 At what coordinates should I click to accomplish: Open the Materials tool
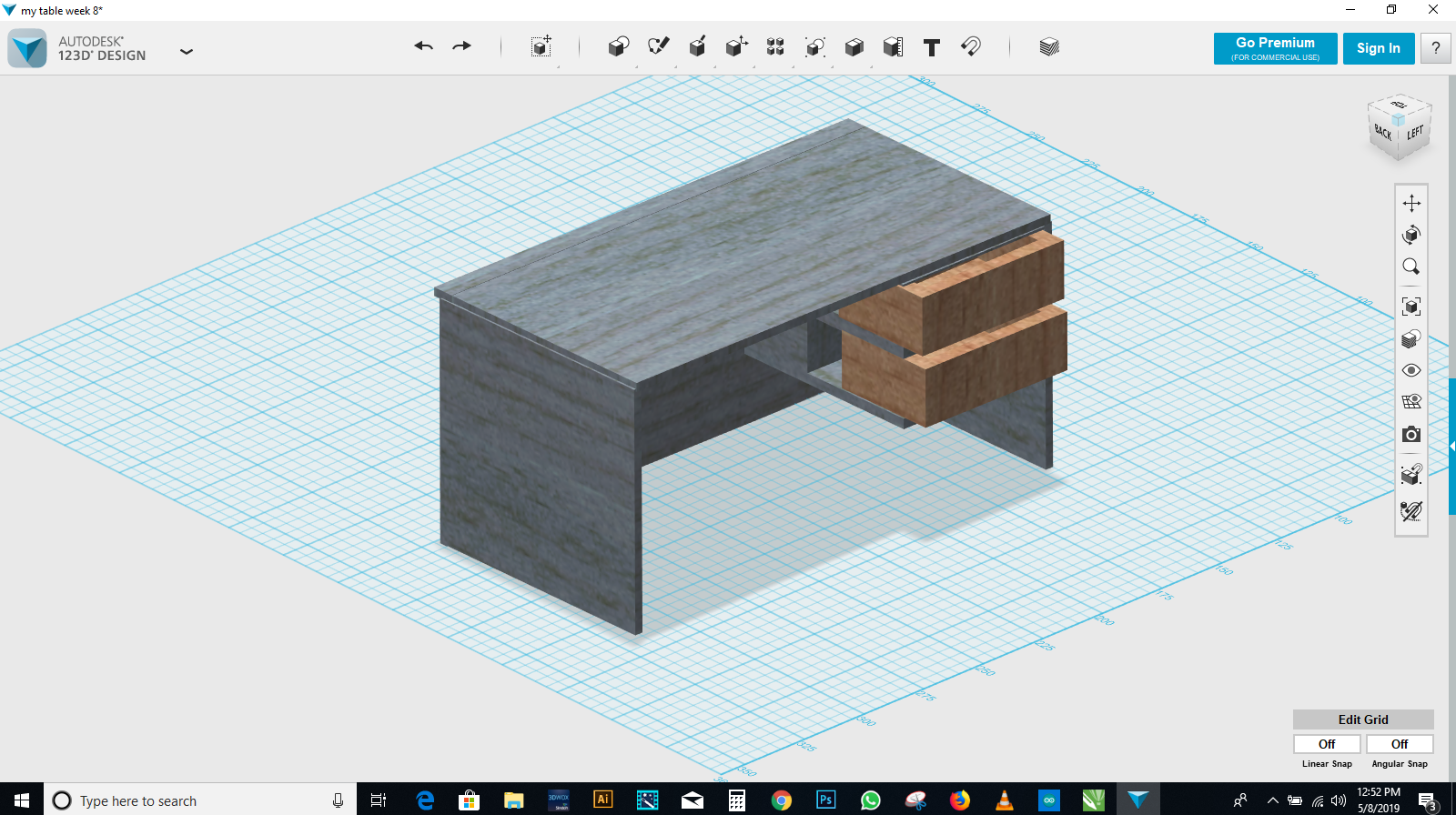click(1049, 47)
